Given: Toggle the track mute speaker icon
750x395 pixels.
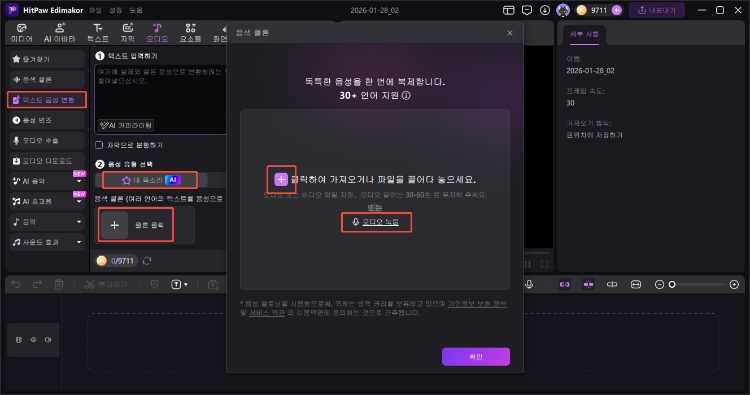Looking at the screenshot, I should [48, 340].
